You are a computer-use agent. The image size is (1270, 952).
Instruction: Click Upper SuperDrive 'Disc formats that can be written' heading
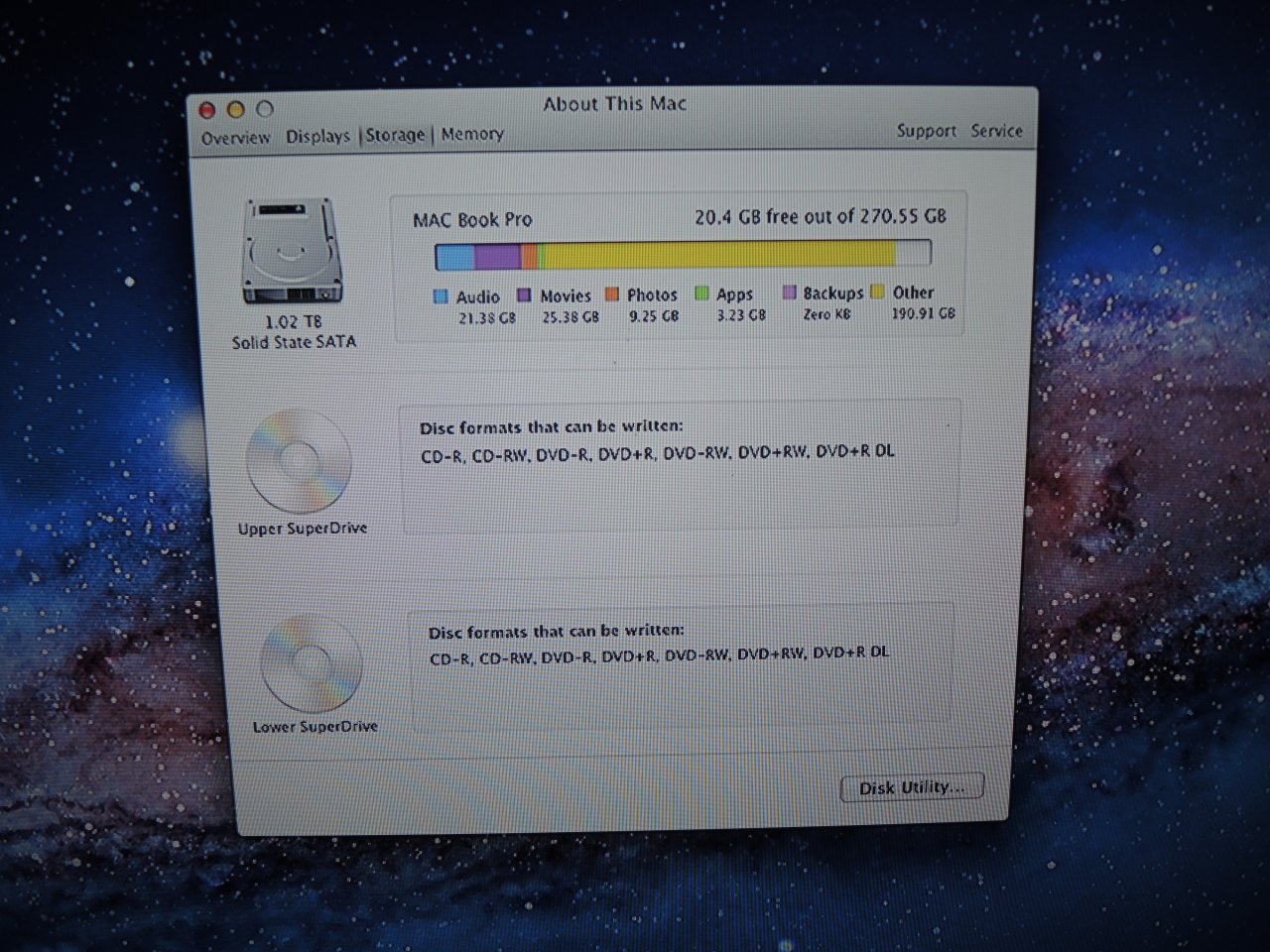[551, 427]
